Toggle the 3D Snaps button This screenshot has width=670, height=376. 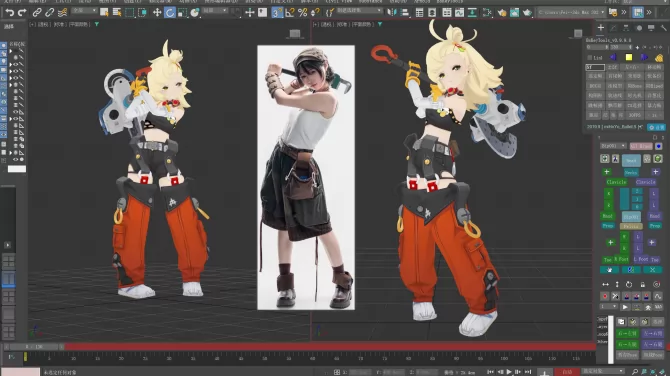[277, 13]
